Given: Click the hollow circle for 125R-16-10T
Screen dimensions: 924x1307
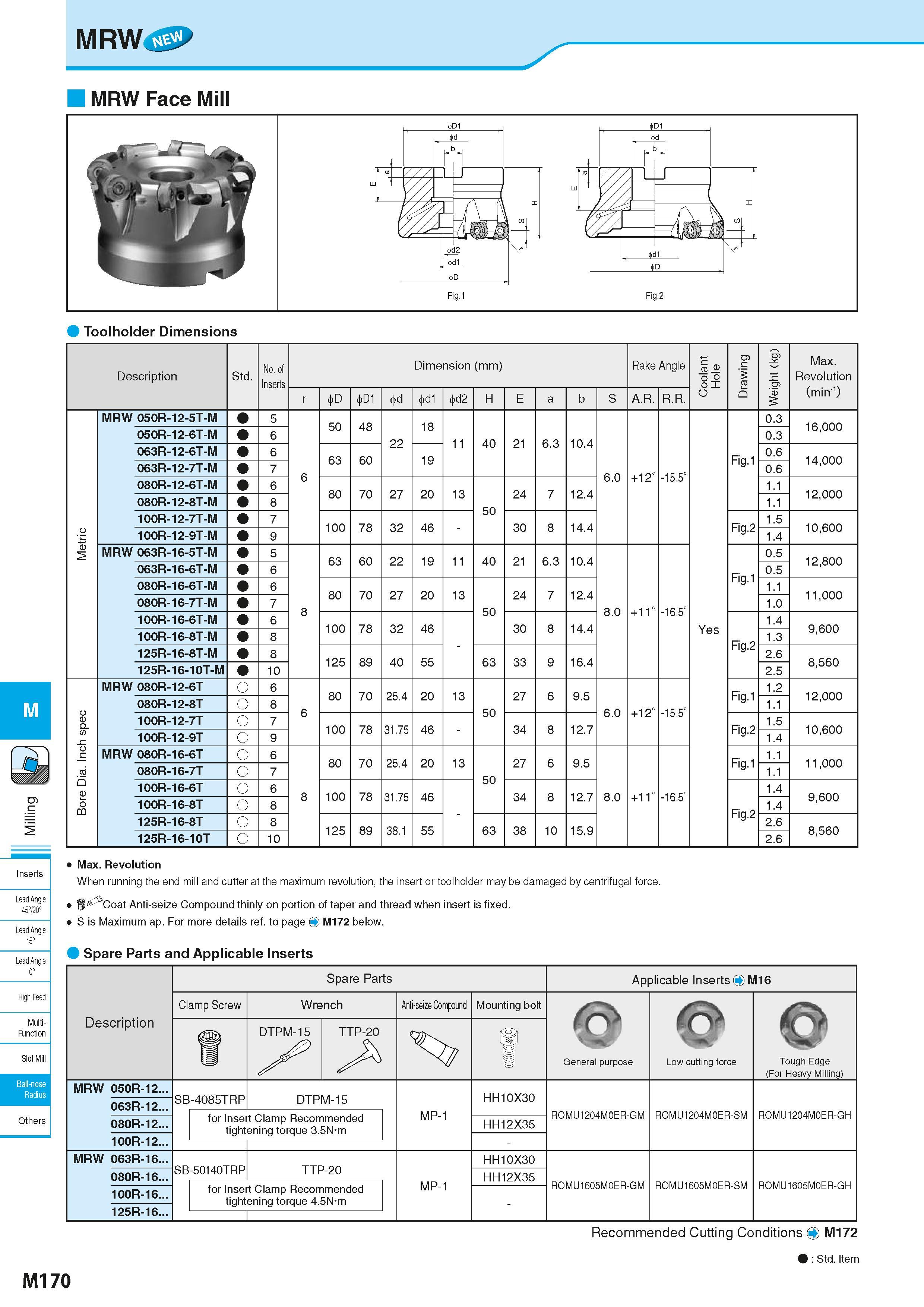Looking at the screenshot, I should pyautogui.click(x=243, y=838).
